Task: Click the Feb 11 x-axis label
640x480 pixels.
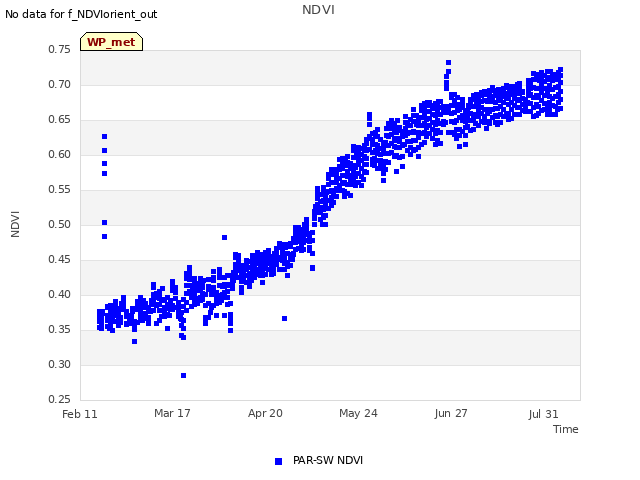Action: [x=80, y=414]
